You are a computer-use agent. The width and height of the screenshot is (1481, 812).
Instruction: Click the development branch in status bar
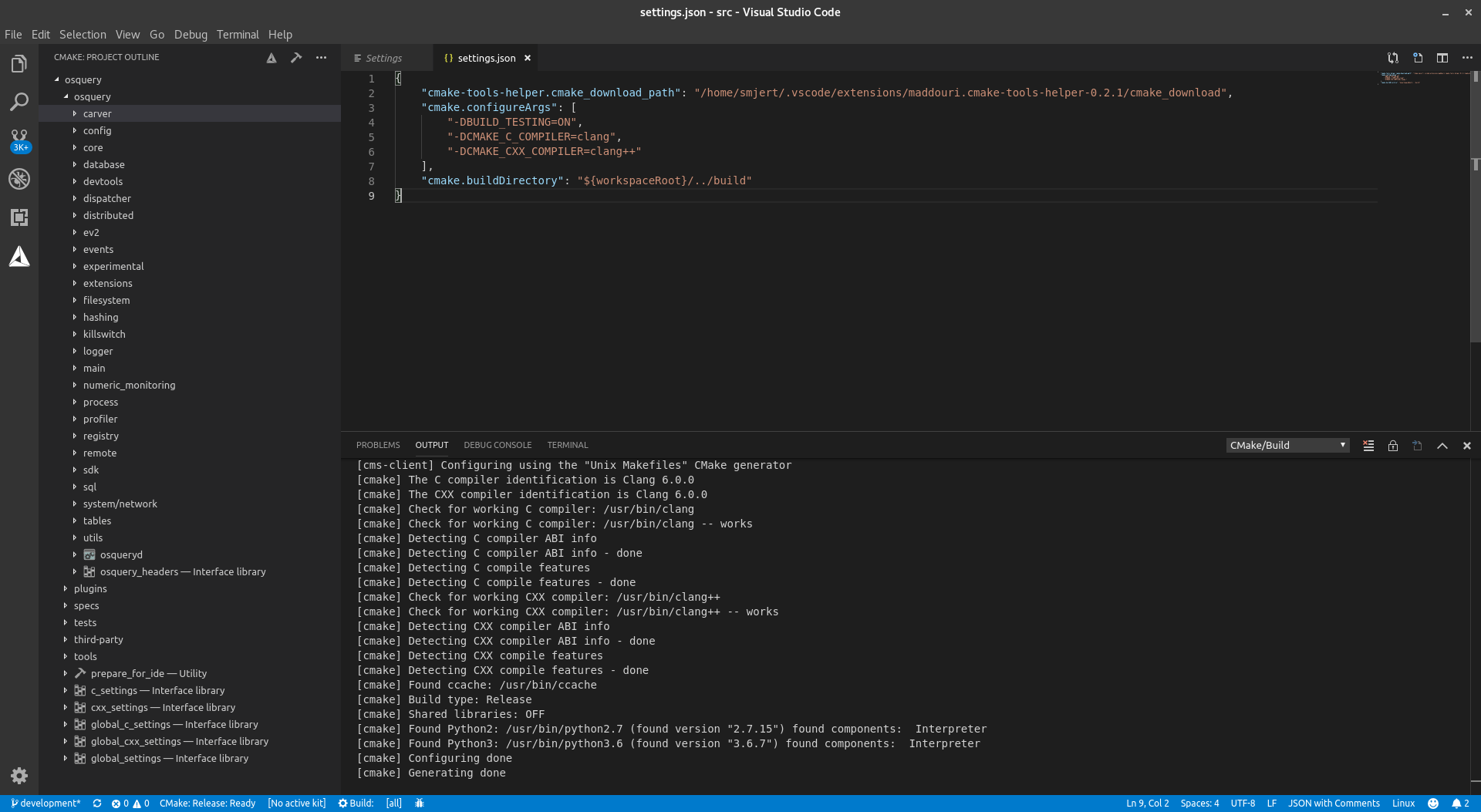[x=46, y=804]
